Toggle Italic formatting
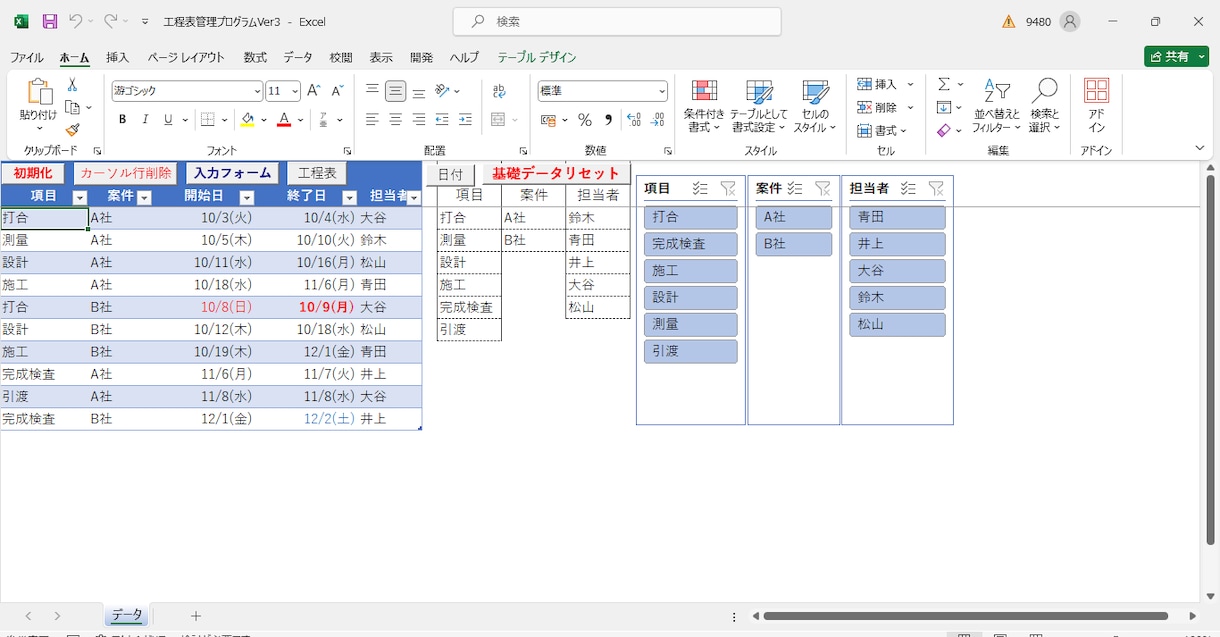This screenshot has height=637, width=1220. [145, 120]
